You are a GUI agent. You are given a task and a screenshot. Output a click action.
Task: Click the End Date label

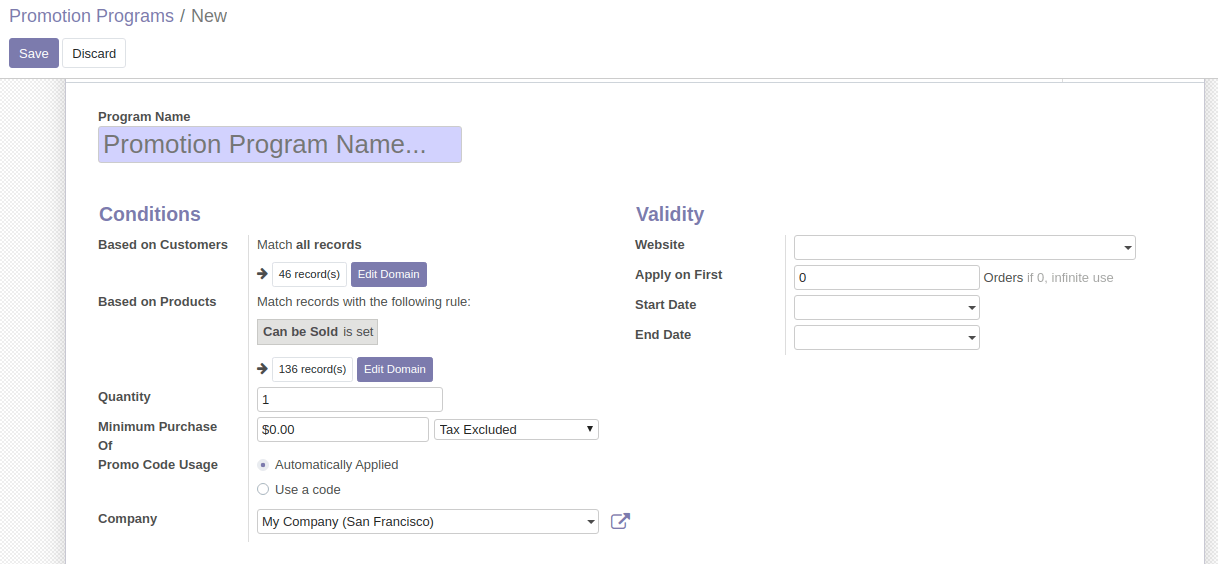click(x=663, y=335)
